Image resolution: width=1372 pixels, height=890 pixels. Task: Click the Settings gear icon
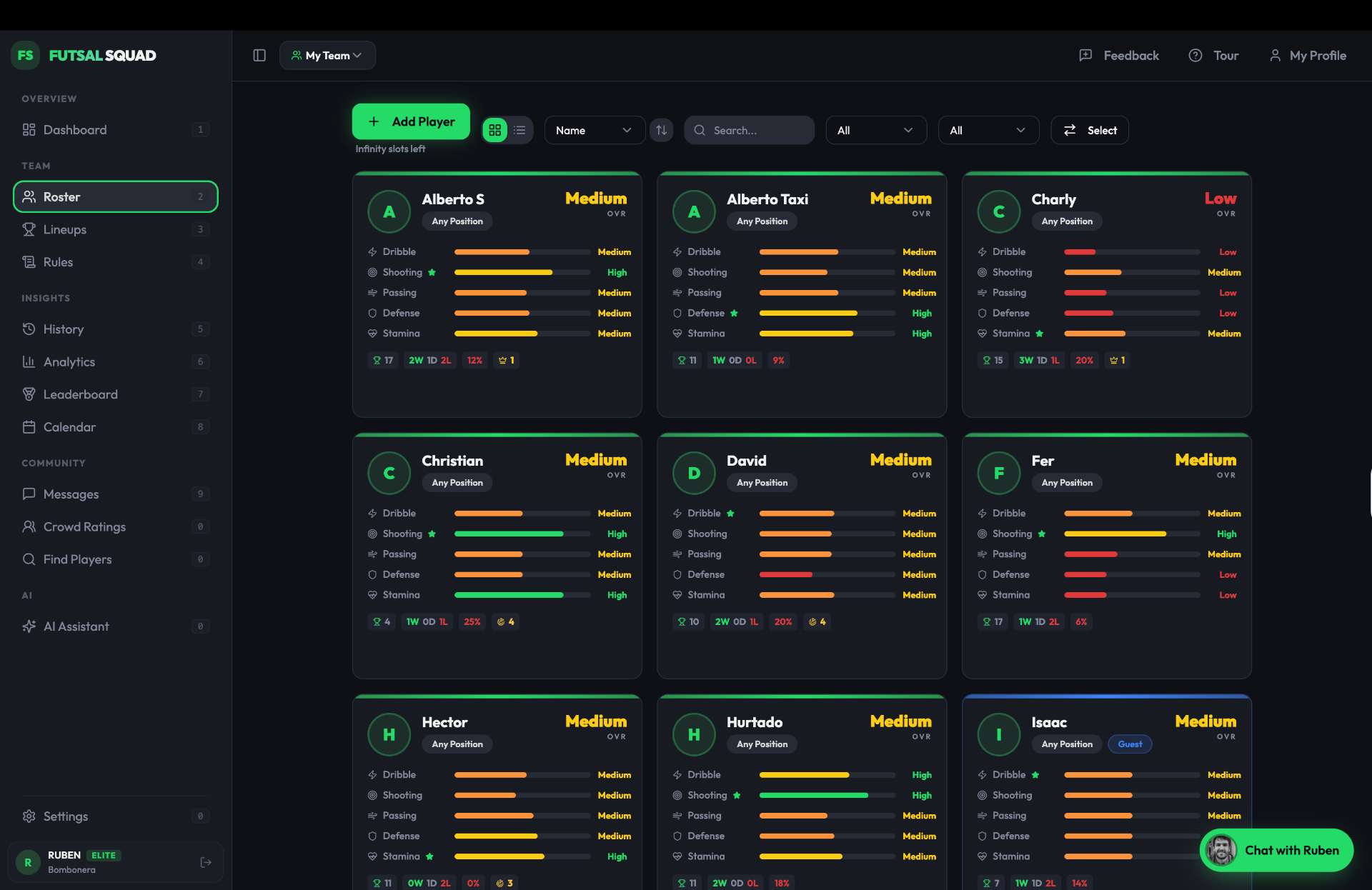click(x=29, y=816)
